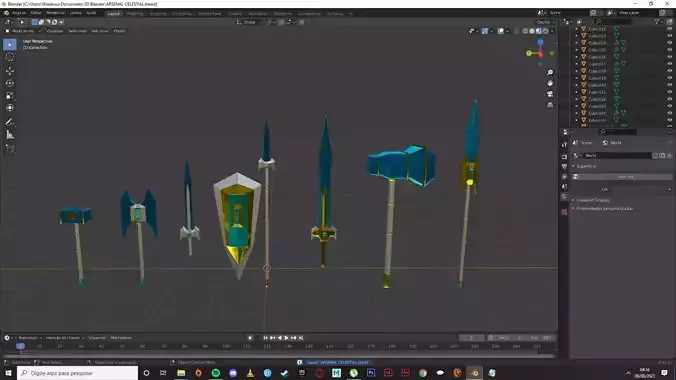The image size is (676, 380).
Task: Open the viewport shading options arrow
Action: [552, 31]
